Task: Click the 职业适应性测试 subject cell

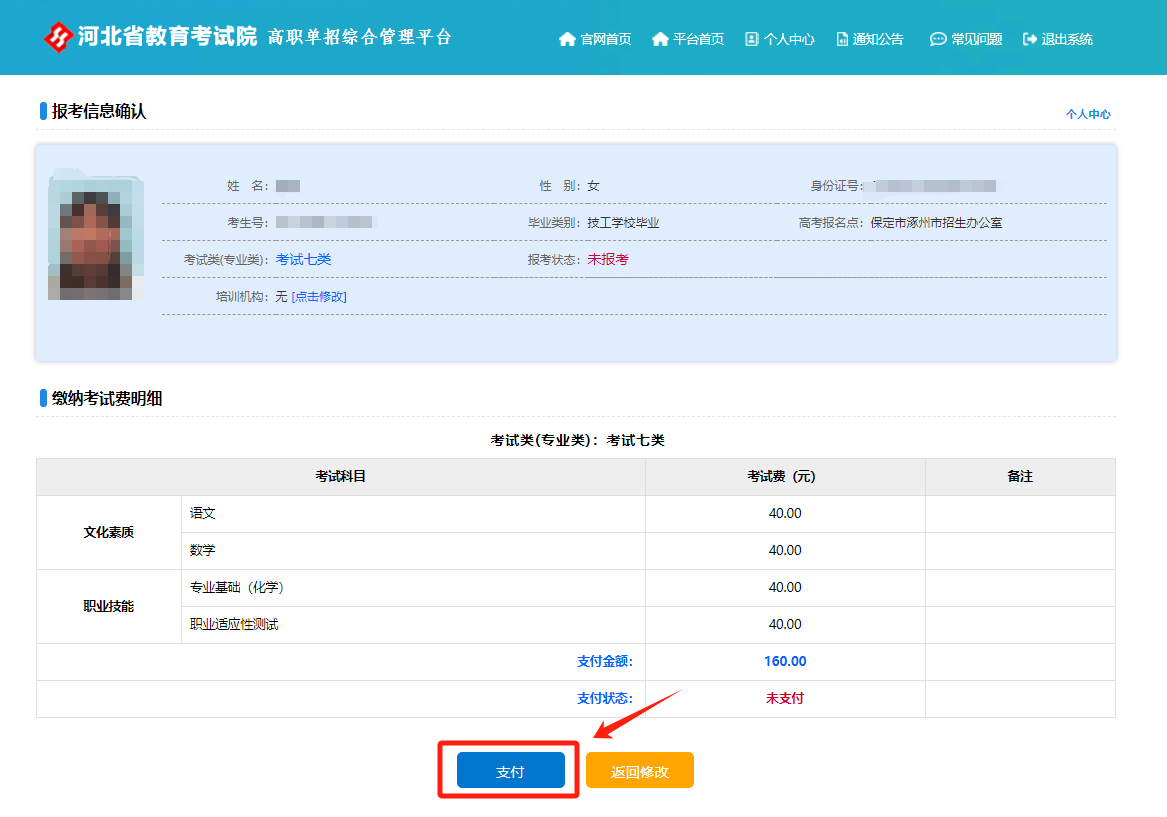Action: [x=234, y=625]
